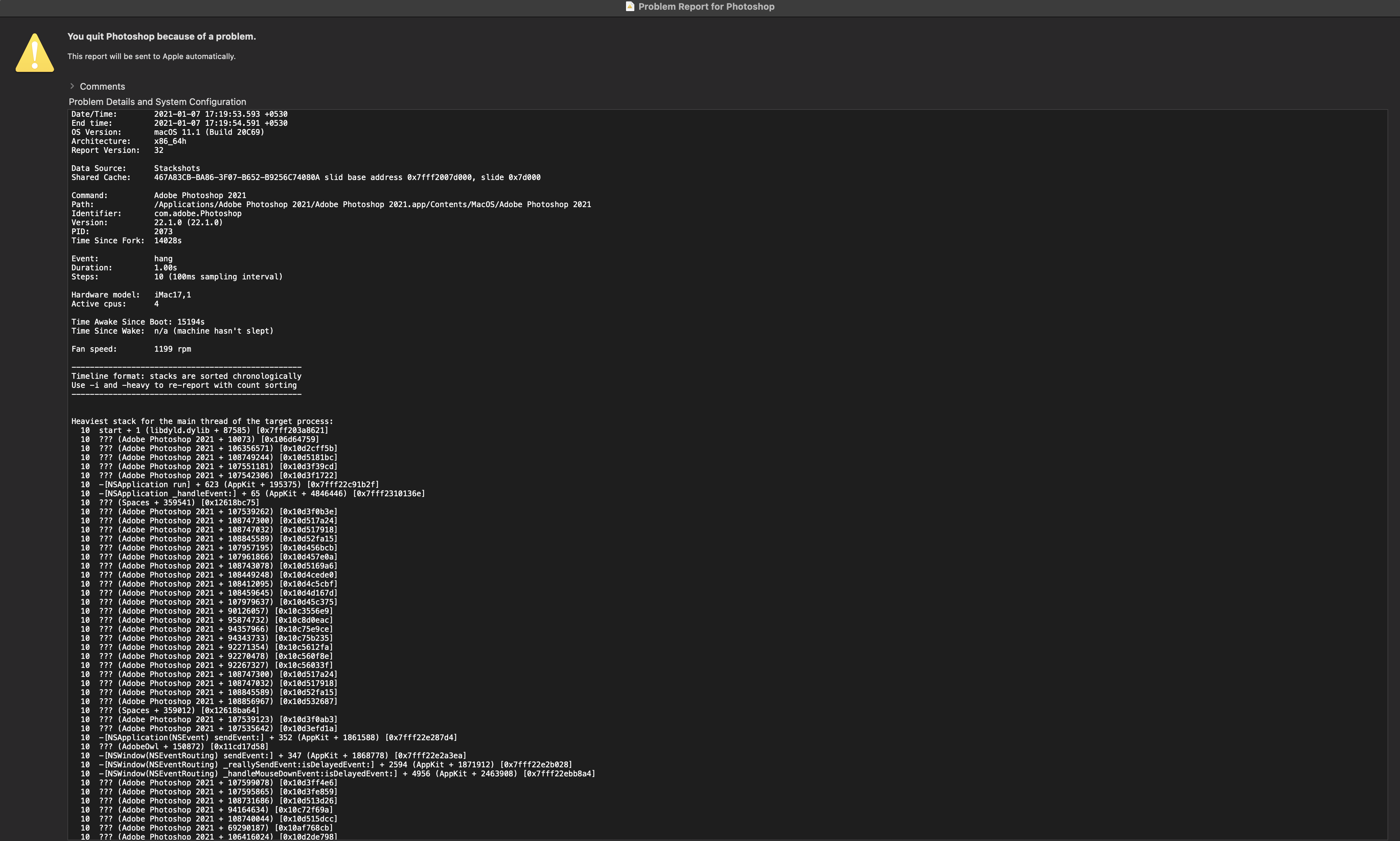Click 'Use -i and -heavy to re-report' line
The image size is (1400, 841).
184,385
